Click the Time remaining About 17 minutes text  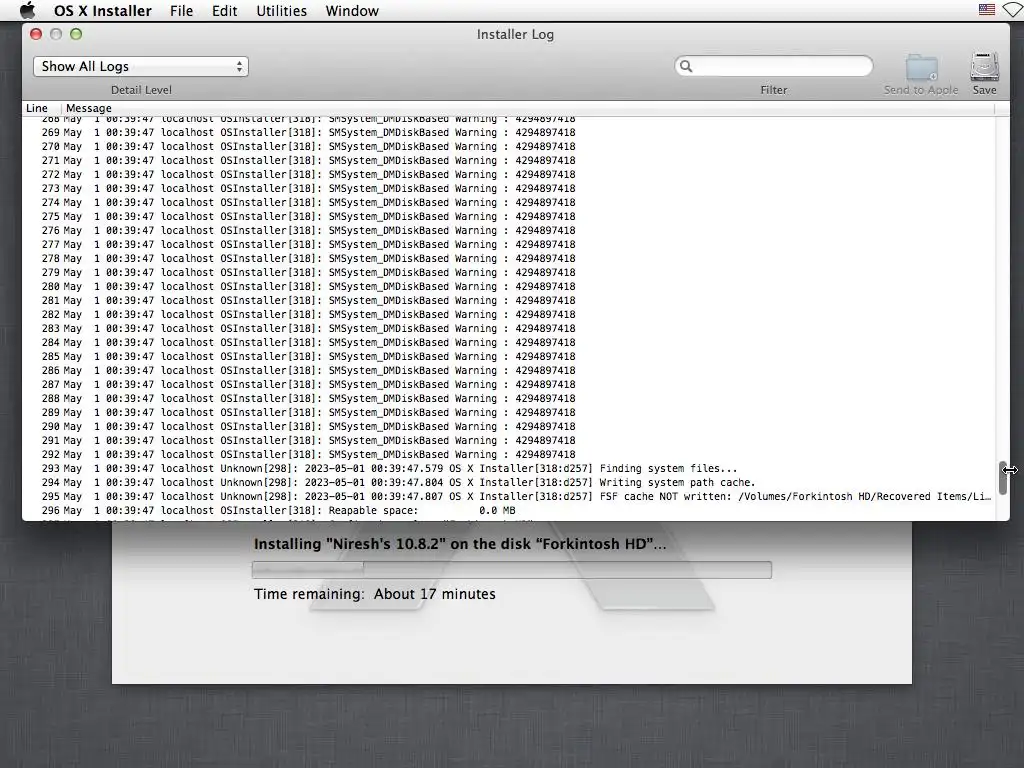click(x=375, y=594)
